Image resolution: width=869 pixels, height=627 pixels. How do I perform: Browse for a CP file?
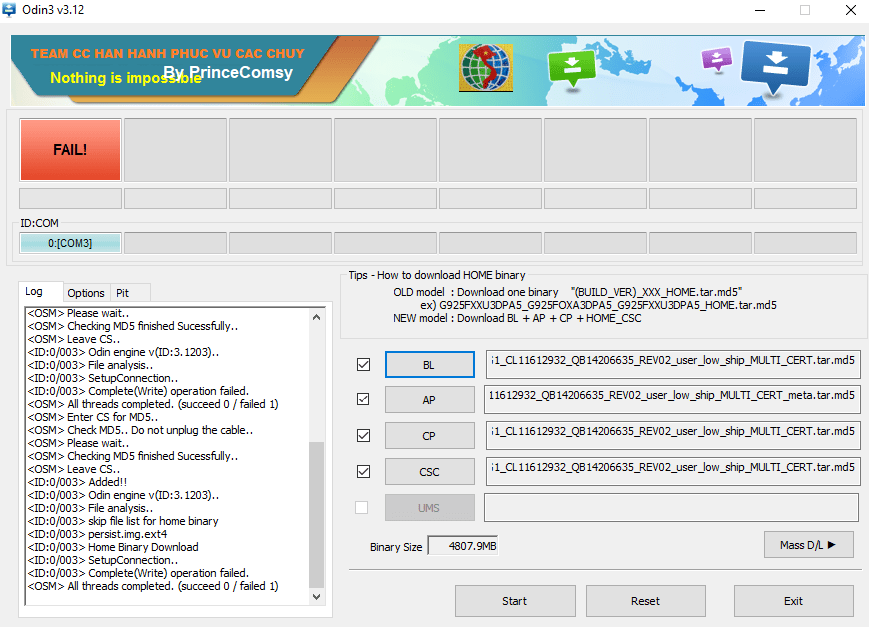pos(430,436)
